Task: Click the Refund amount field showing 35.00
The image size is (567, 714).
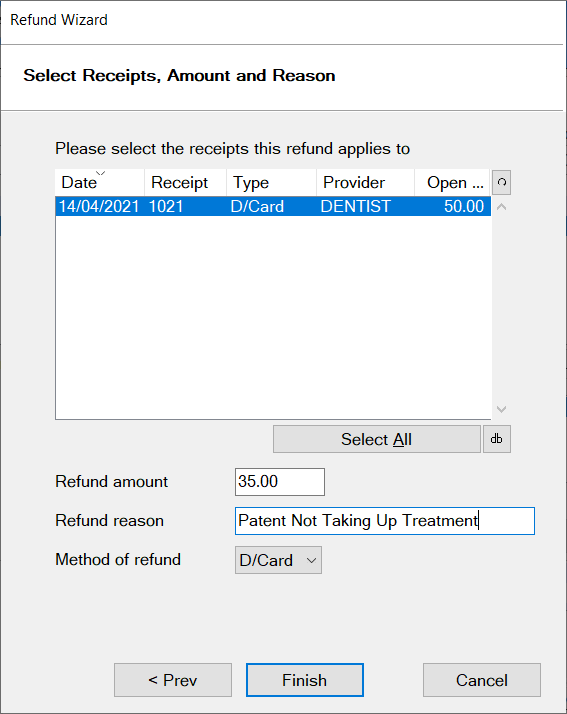Action: tap(280, 482)
